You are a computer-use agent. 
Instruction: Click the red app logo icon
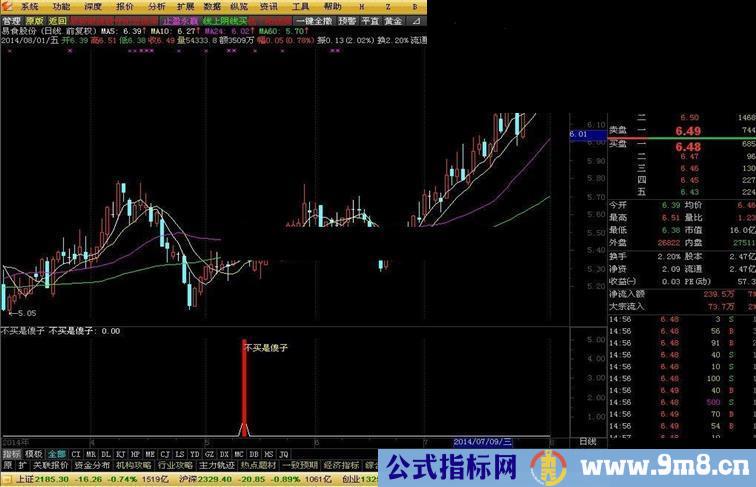[8, 6]
